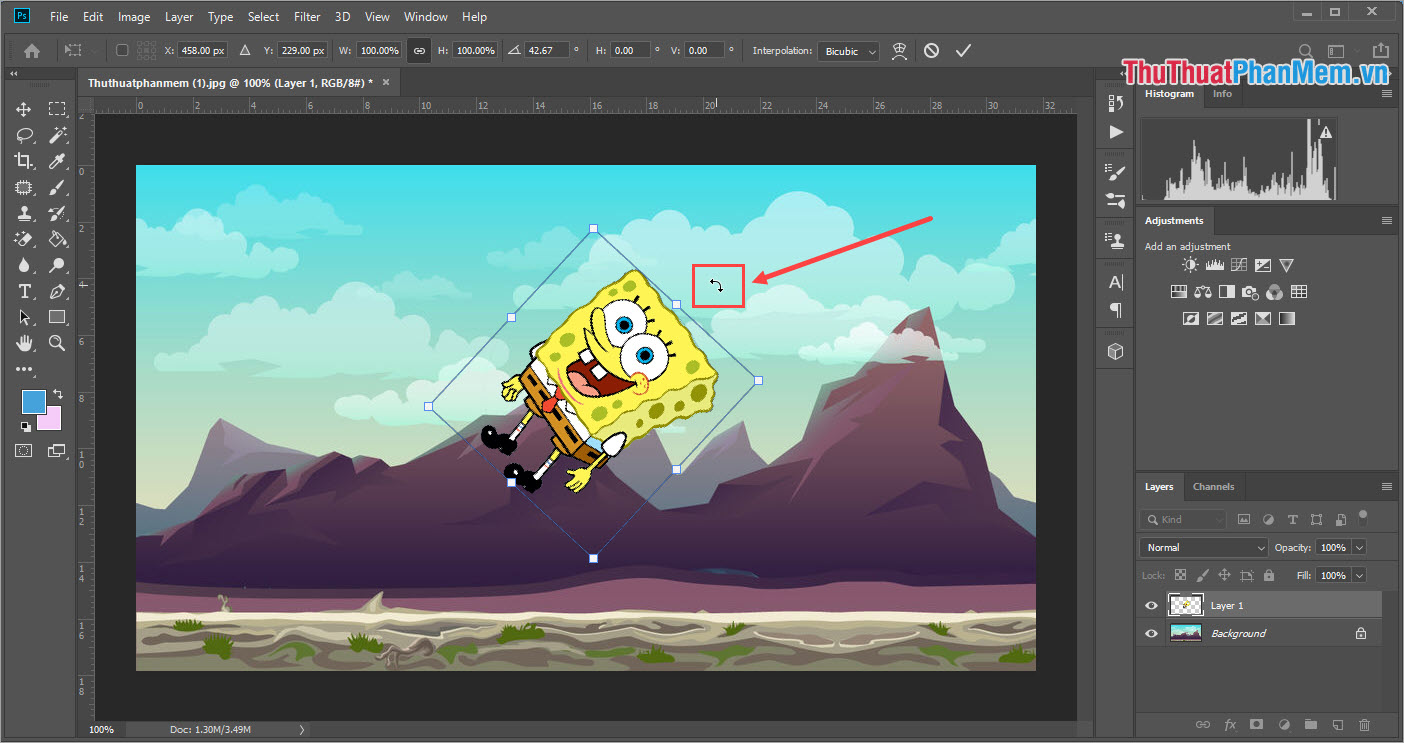Toggle visibility of Layer 1
1404x743 pixels.
coord(1151,604)
